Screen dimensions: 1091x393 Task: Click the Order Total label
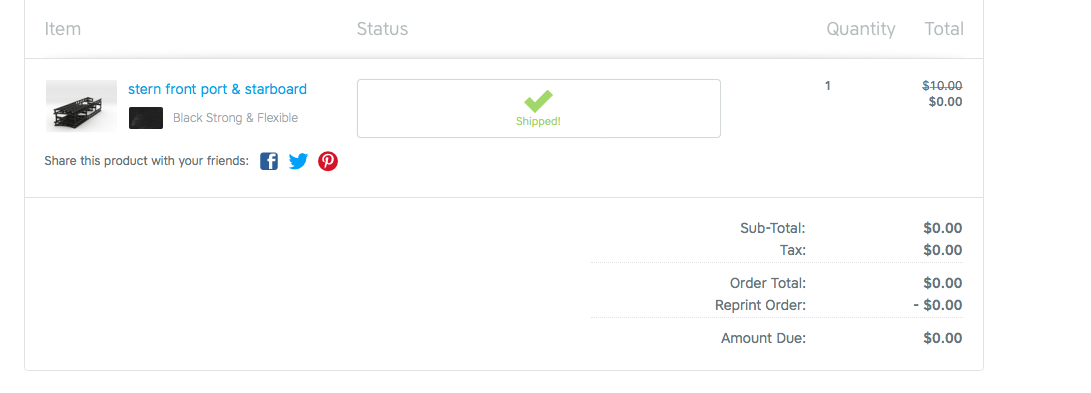pos(767,284)
